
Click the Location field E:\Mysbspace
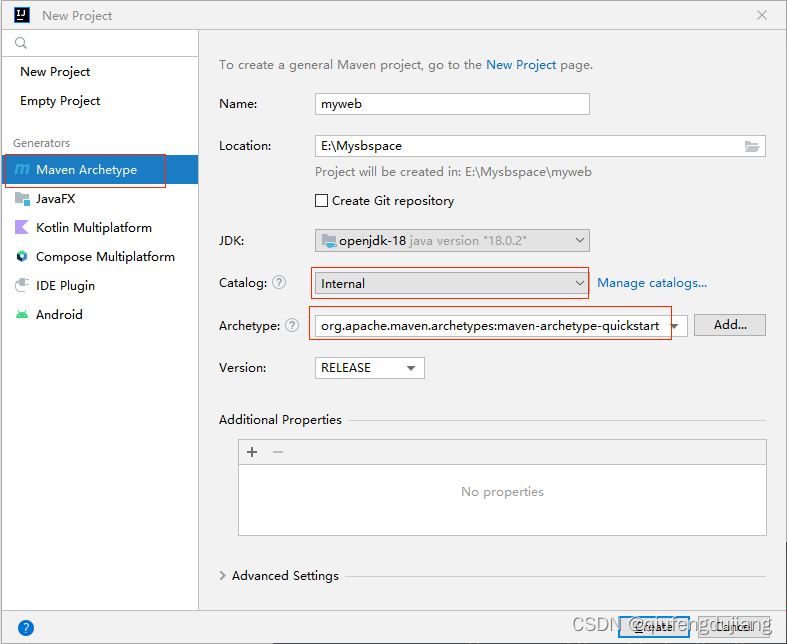point(540,146)
